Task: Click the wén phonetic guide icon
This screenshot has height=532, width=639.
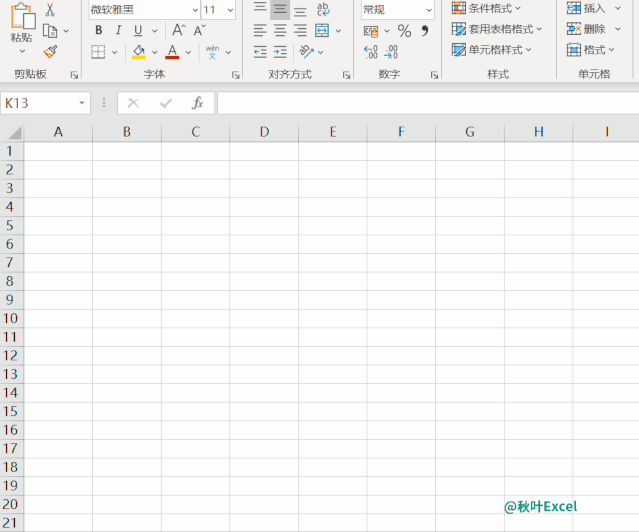Action: tap(212, 52)
